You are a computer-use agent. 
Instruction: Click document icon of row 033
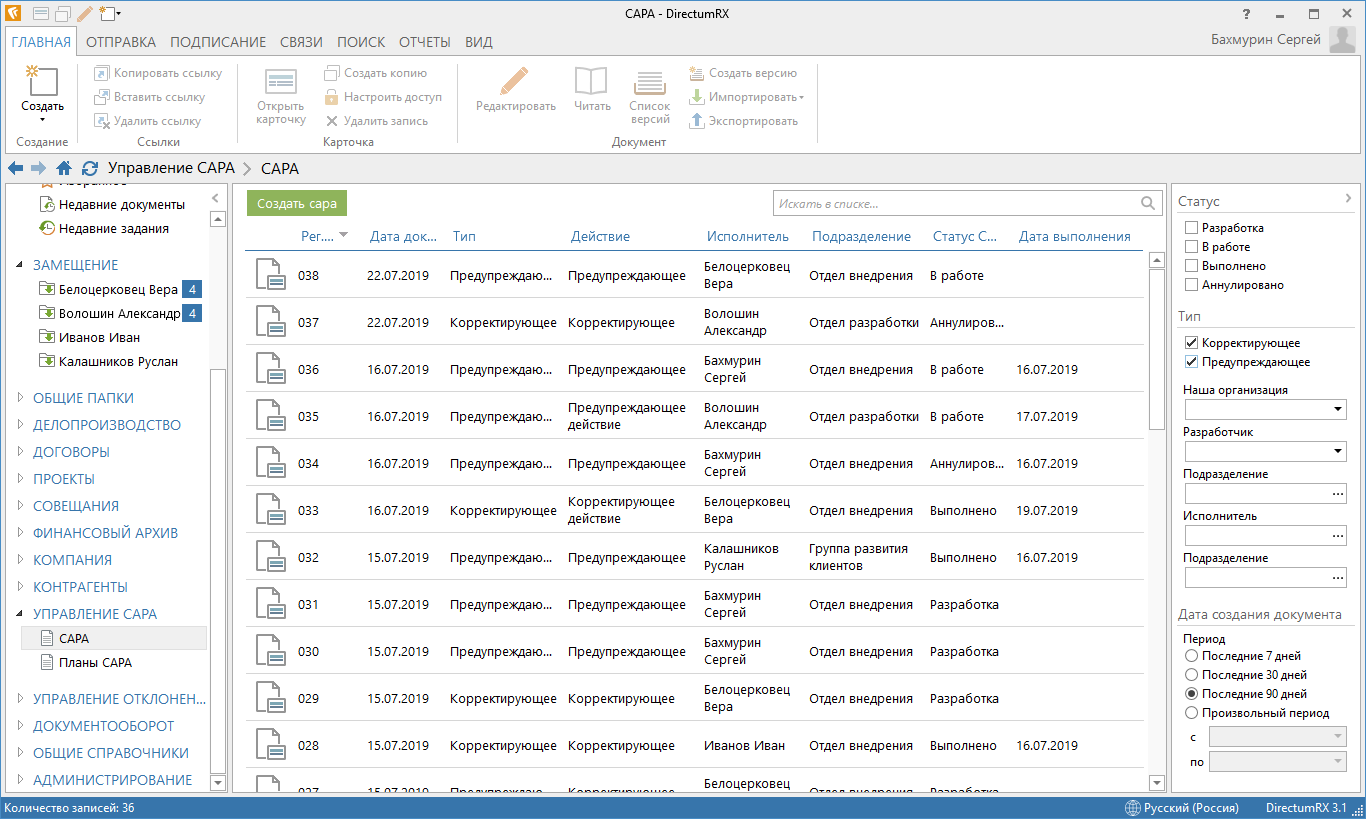point(270,510)
